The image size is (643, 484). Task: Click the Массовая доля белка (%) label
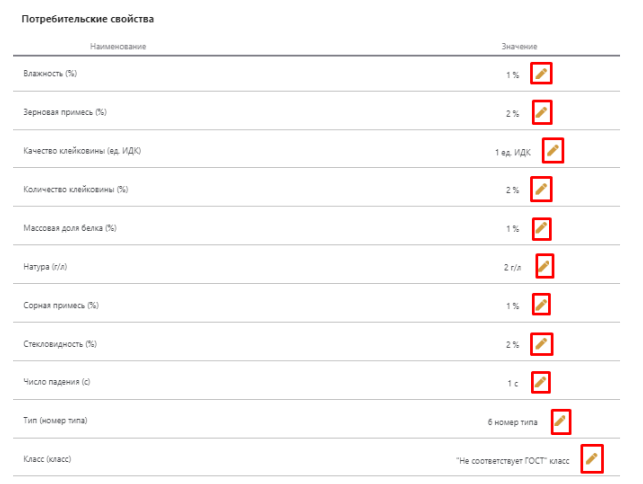point(70,228)
